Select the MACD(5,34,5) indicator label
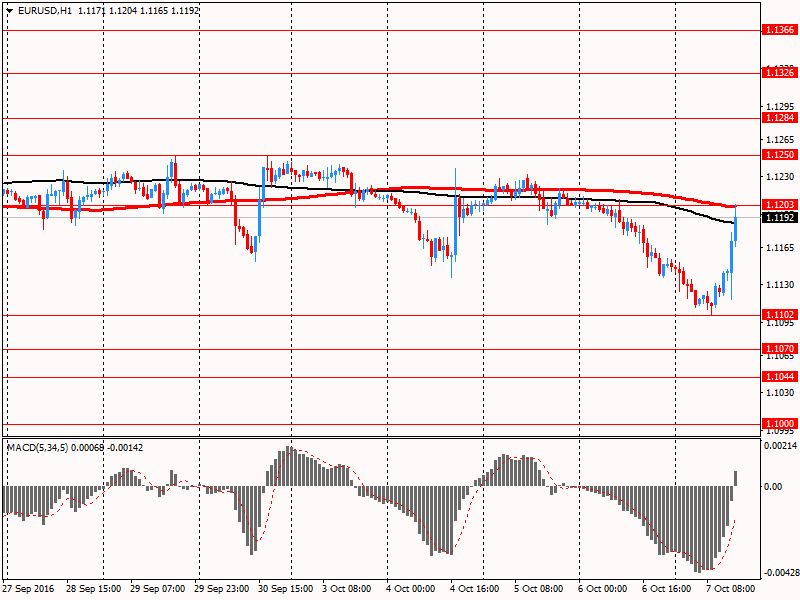This screenshot has height=600, width=800. point(37,447)
